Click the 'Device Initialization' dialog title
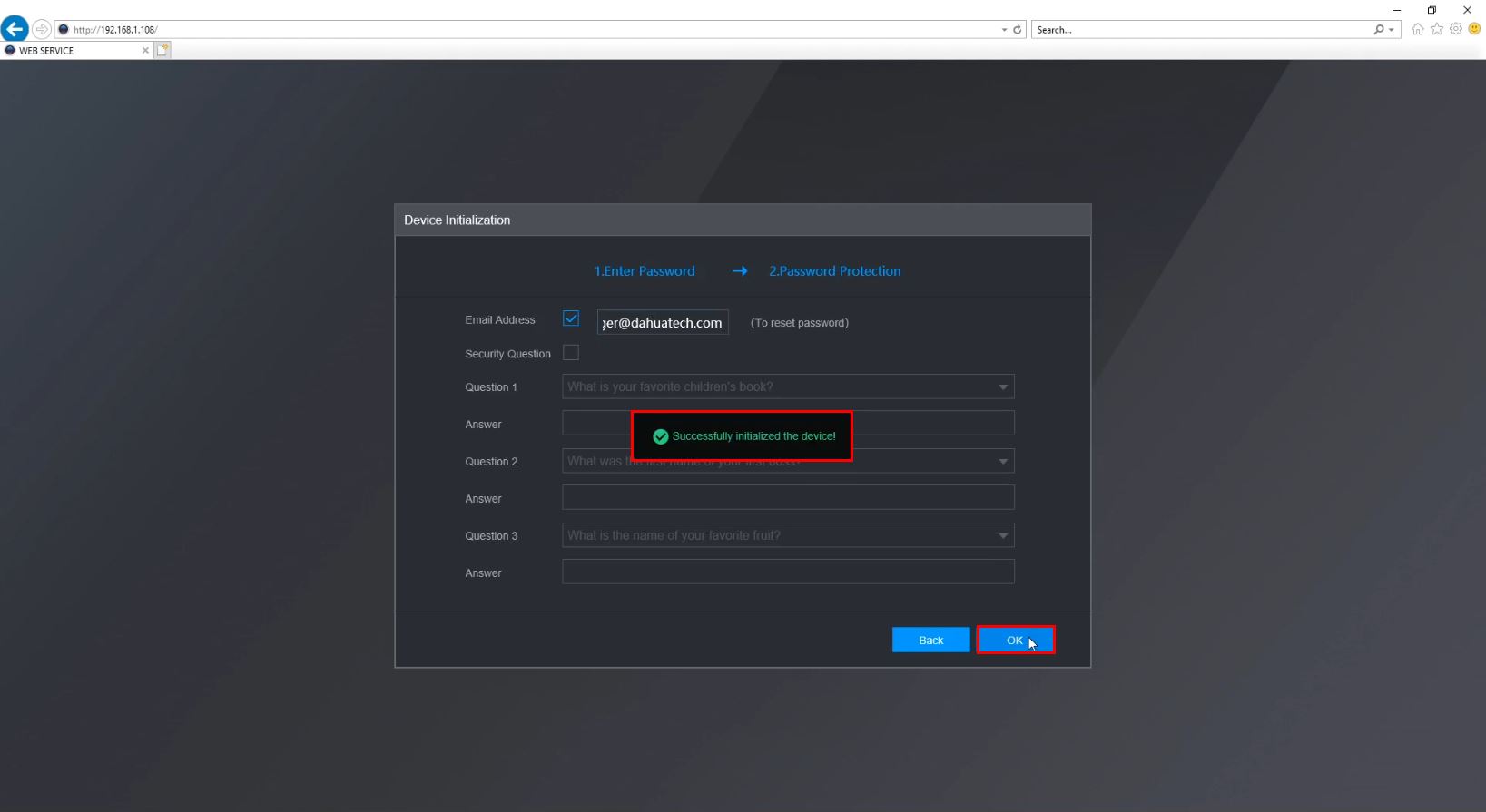1486x812 pixels. coord(458,220)
